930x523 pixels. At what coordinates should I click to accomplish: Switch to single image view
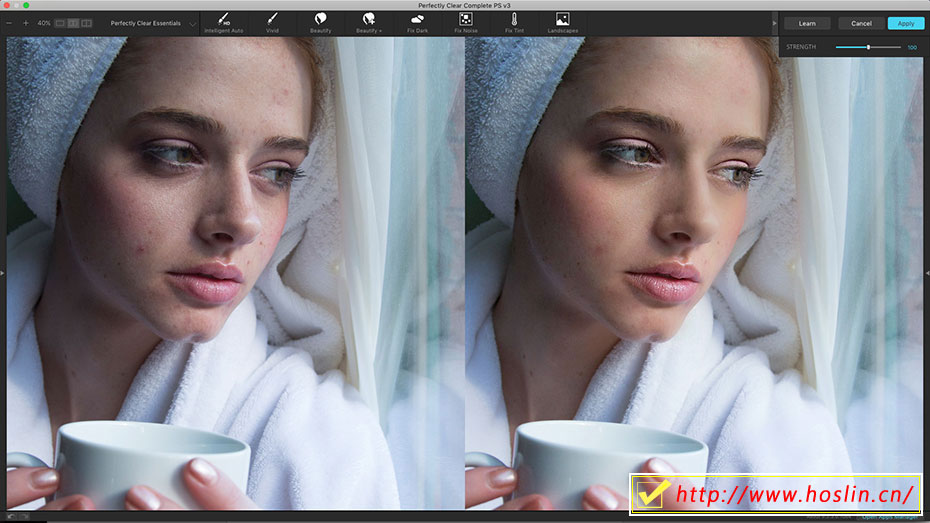(60, 23)
